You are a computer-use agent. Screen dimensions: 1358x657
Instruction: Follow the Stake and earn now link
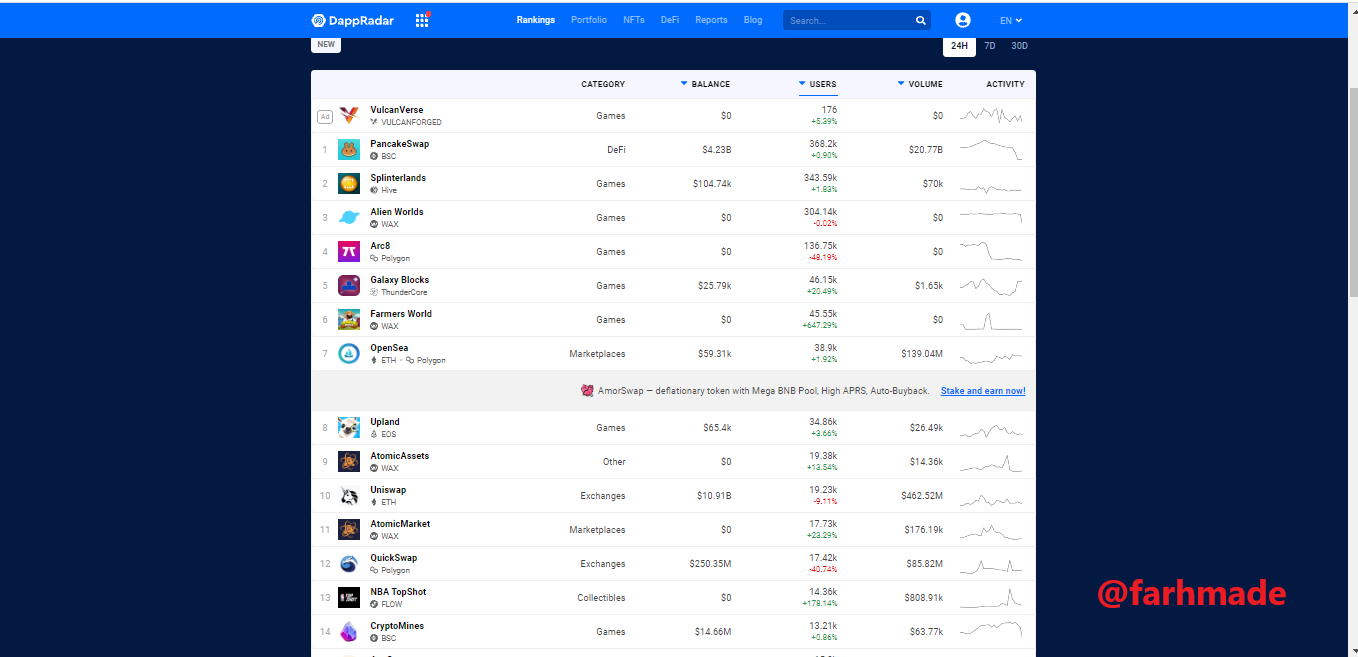(983, 391)
